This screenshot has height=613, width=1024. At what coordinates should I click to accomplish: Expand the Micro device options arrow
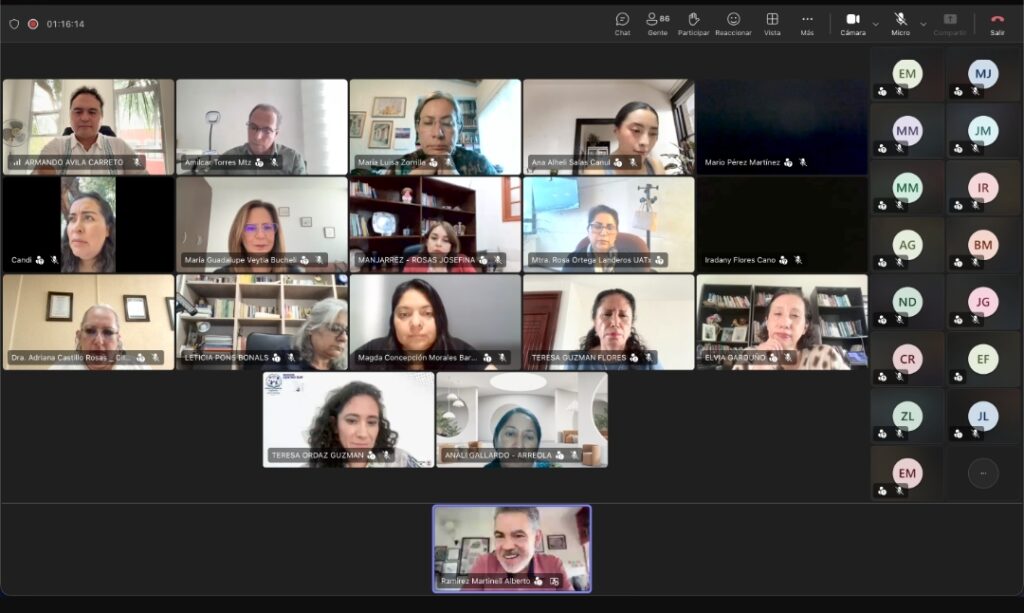click(923, 25)
